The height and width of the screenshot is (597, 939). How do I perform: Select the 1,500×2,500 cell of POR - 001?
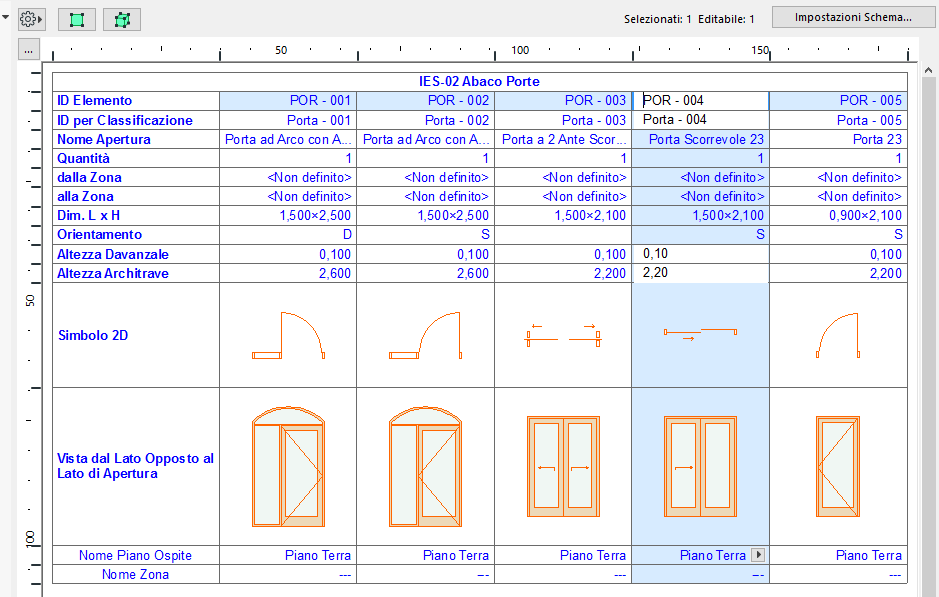tap(288, 216)
